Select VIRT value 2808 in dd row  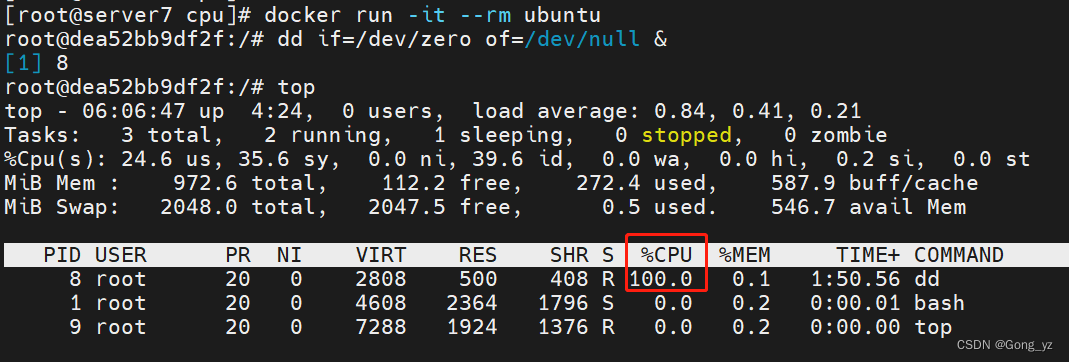[x=381, y=279]
